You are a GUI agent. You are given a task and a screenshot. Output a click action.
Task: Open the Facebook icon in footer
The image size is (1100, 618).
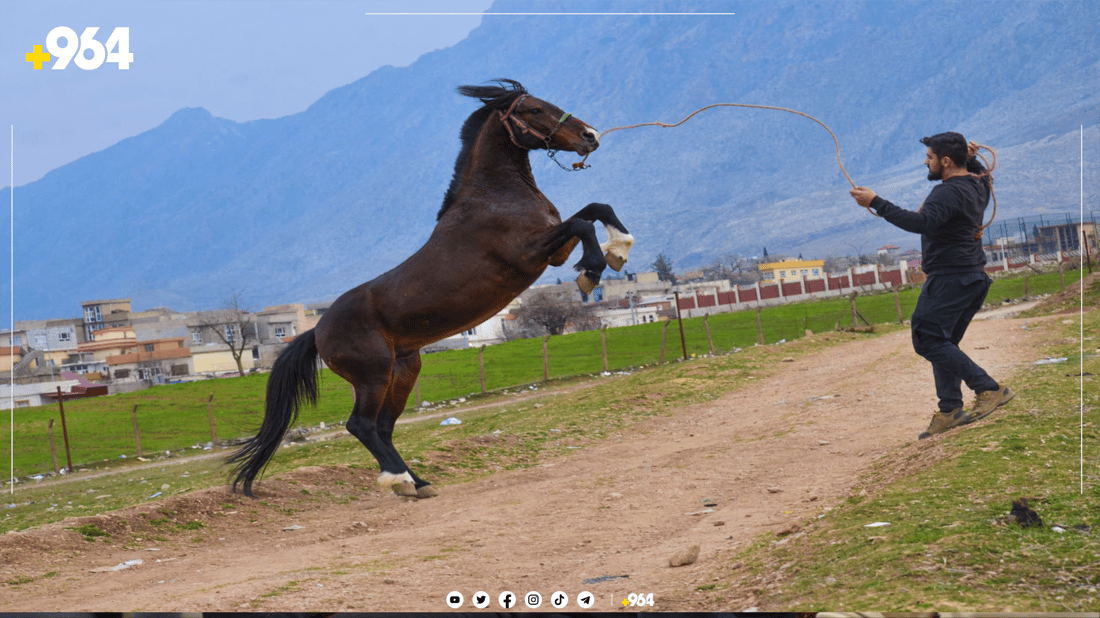click(507, 600)
